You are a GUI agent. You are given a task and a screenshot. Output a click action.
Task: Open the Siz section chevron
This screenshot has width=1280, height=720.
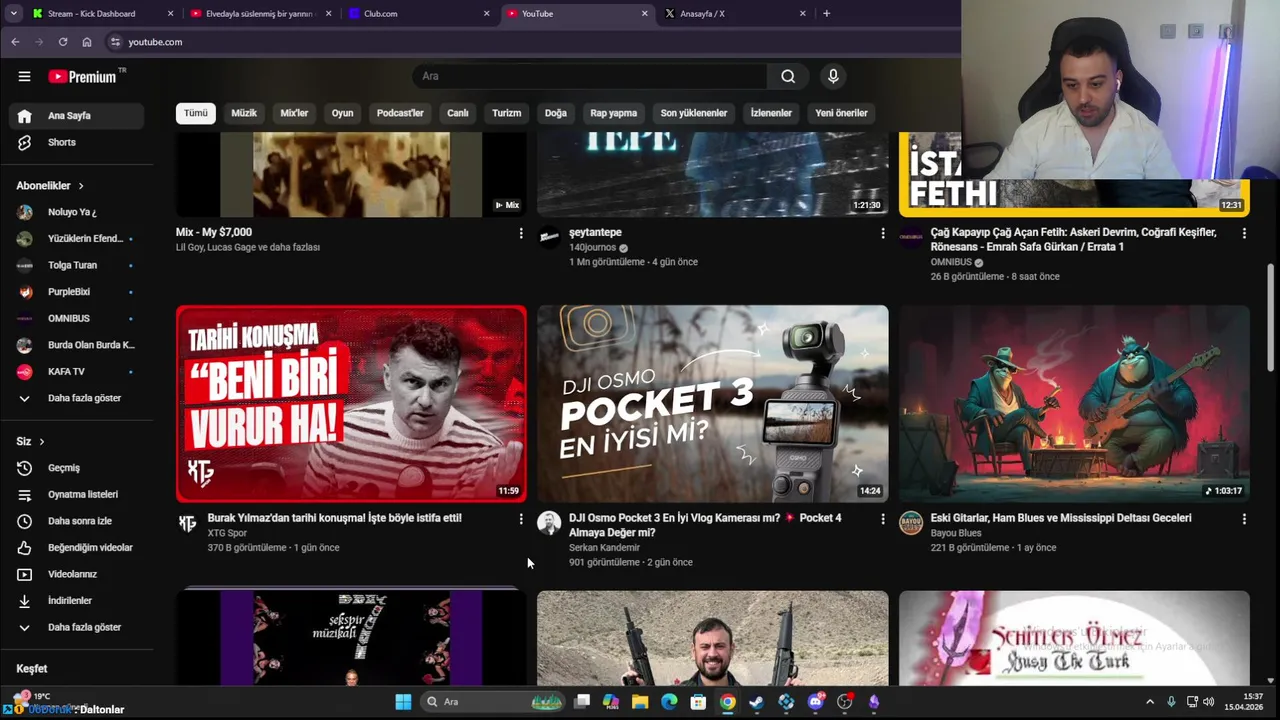(41, 442)
